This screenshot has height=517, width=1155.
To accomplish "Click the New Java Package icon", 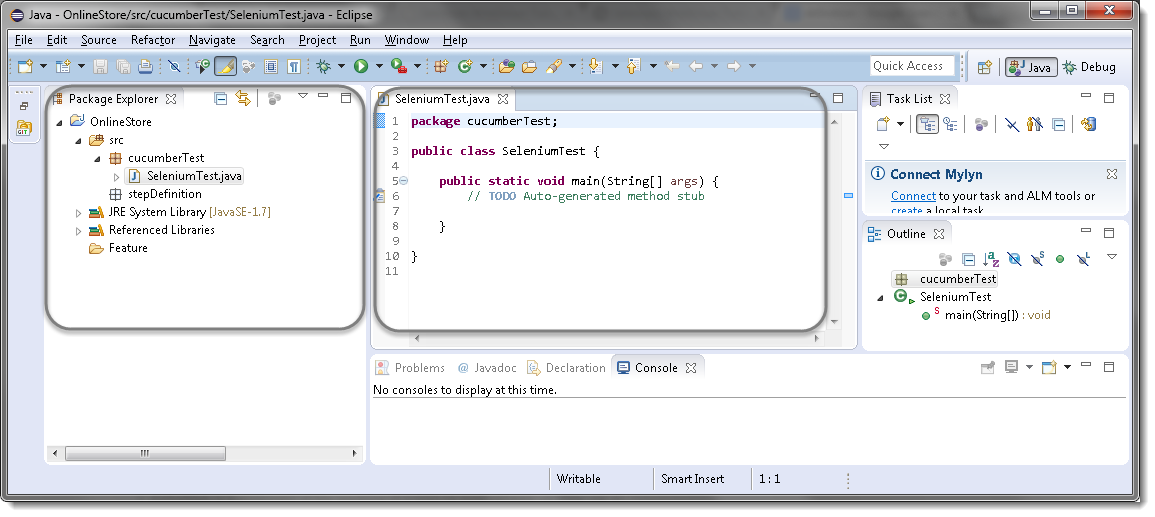I will click(x=441, y=66).
